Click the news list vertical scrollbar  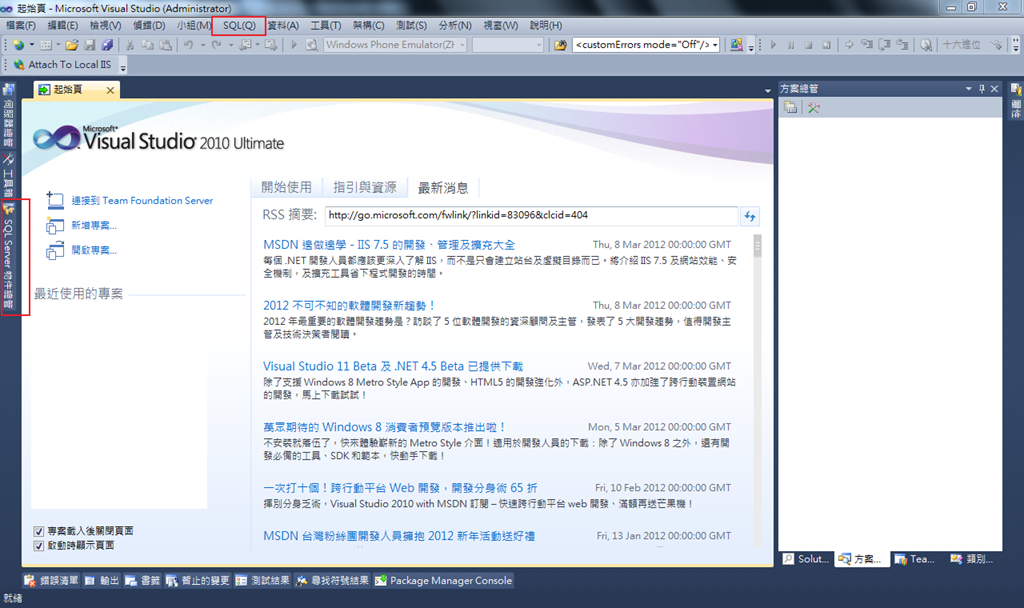(x=758, y=389)
